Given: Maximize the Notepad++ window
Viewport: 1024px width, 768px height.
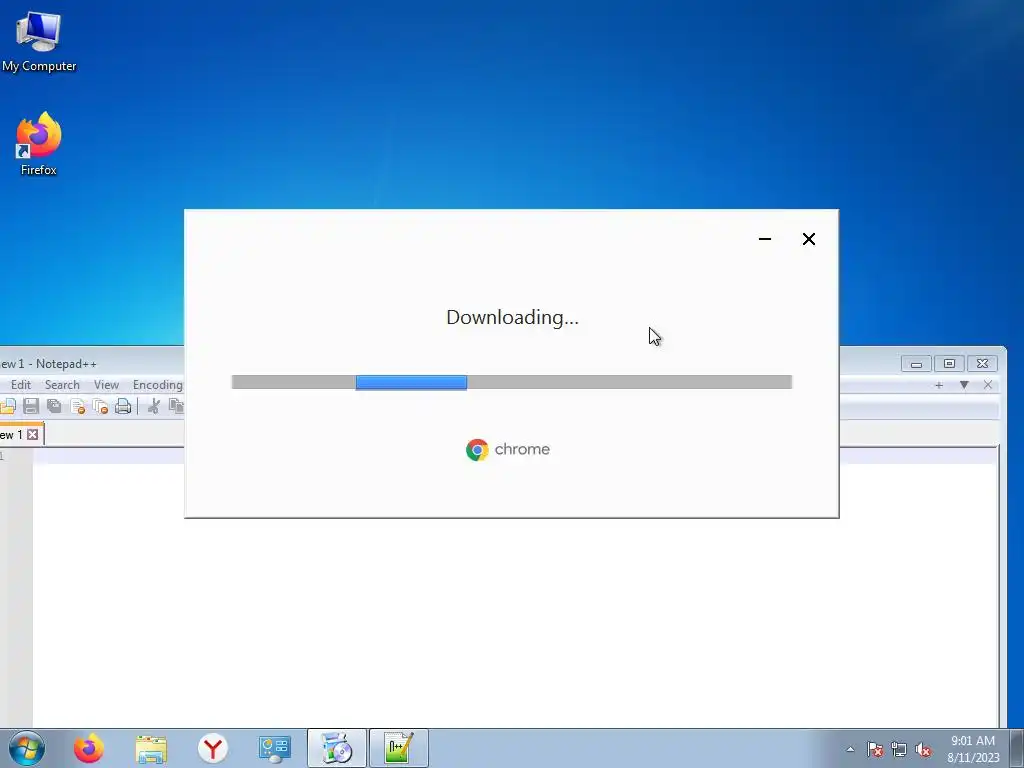Looking at the screenshot, I should (x=950, y=364).
